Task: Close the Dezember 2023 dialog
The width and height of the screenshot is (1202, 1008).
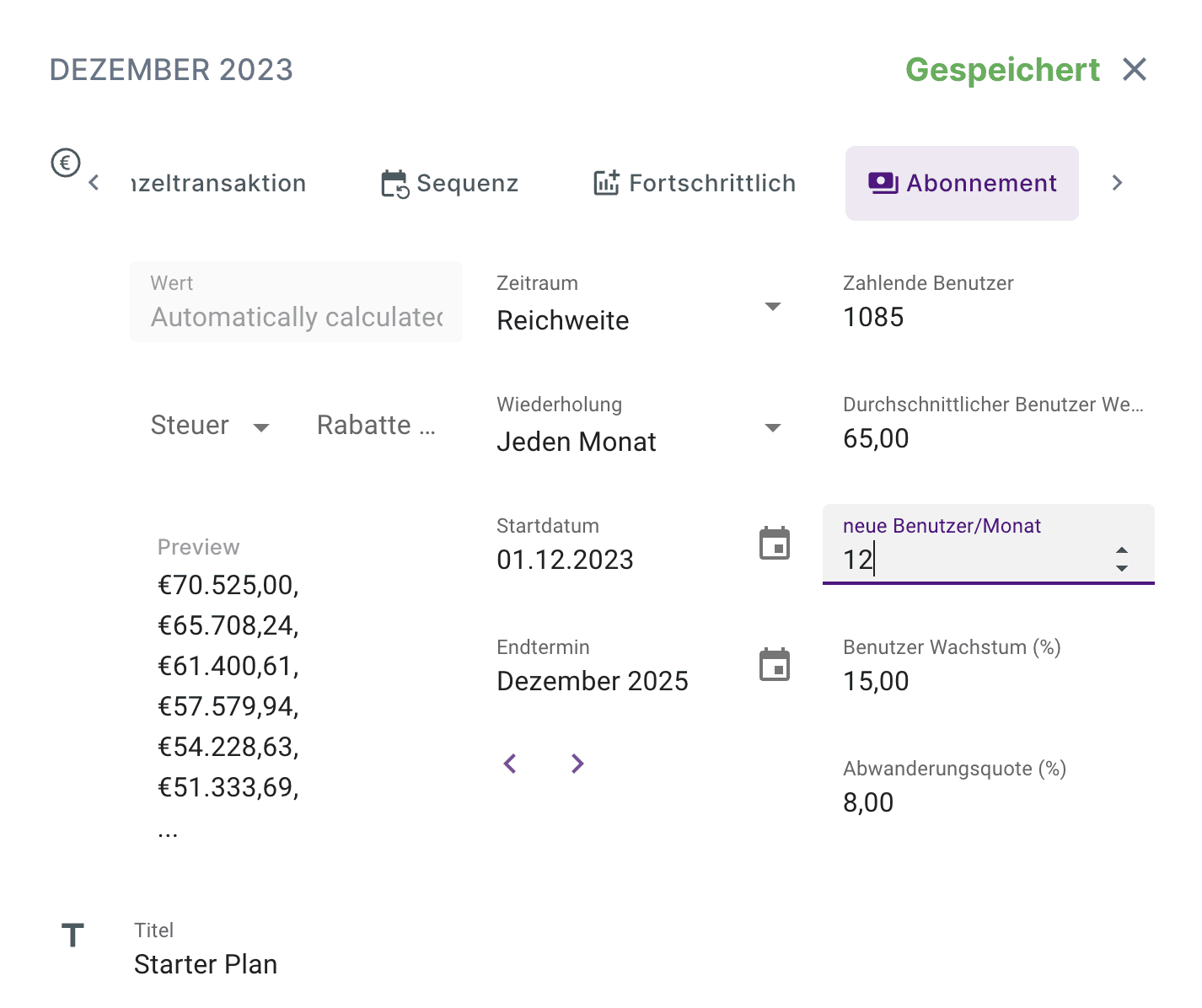Action: click(1135, 70)
